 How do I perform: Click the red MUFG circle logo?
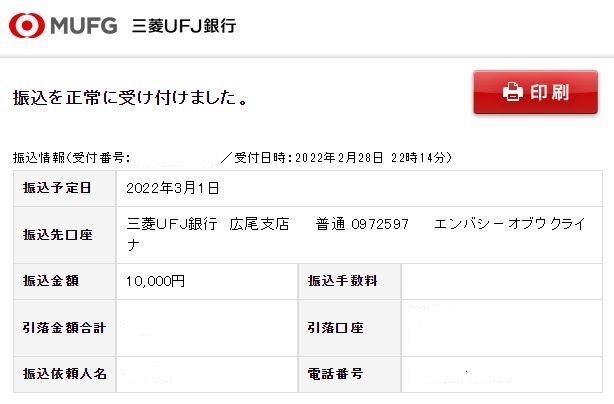(x=27, y=25)
